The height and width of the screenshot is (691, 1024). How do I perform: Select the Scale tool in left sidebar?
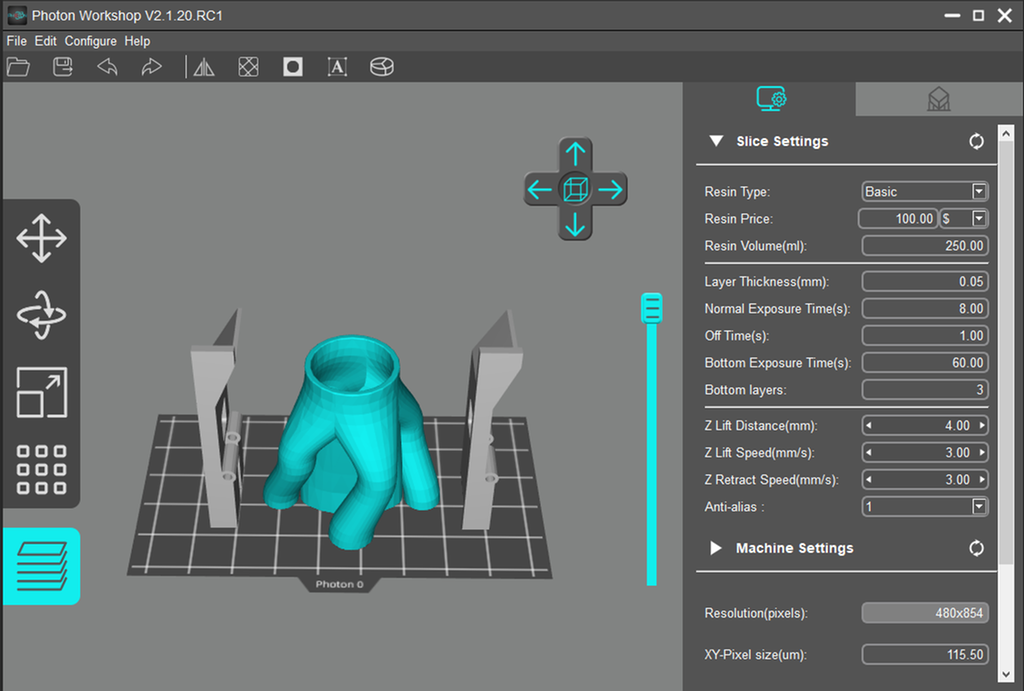coord(41,392)
